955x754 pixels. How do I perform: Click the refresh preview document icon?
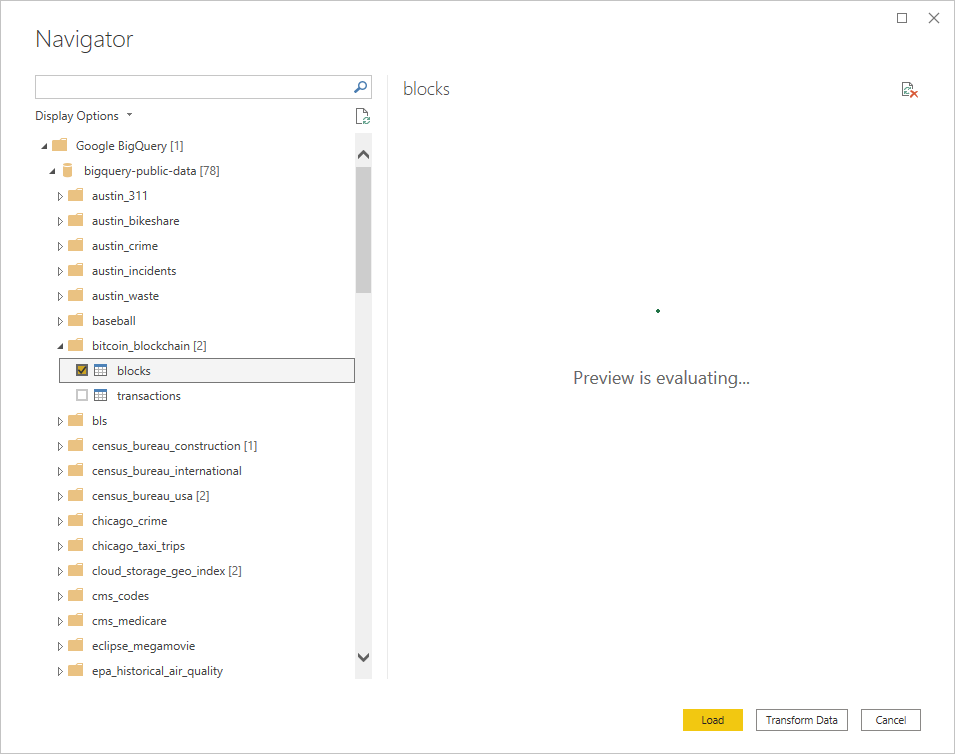(362, 115)
